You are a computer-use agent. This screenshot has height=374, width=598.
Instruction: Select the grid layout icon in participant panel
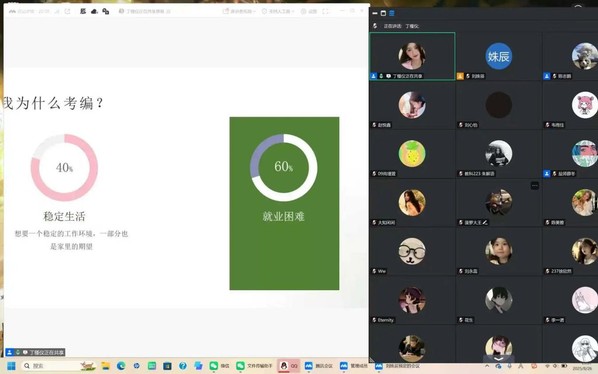[392, 13]
